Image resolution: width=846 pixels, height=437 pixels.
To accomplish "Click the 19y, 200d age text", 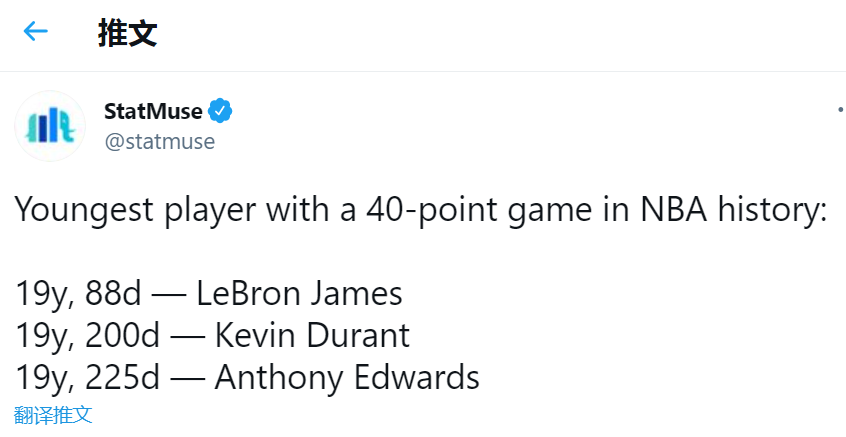I will (89, 335).
